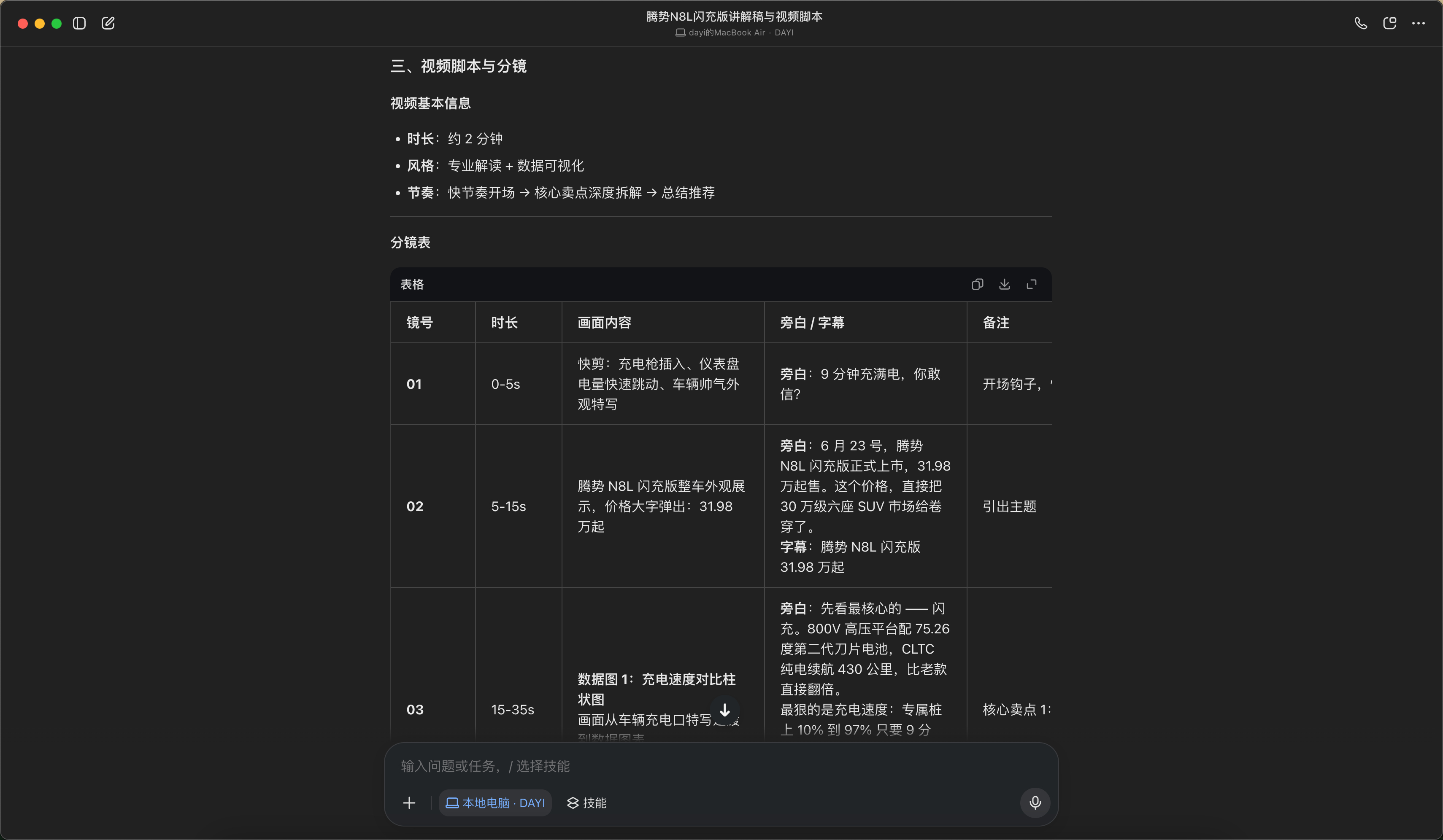
Task: Start a voice call with phone icon
Action: [1361, 24]
